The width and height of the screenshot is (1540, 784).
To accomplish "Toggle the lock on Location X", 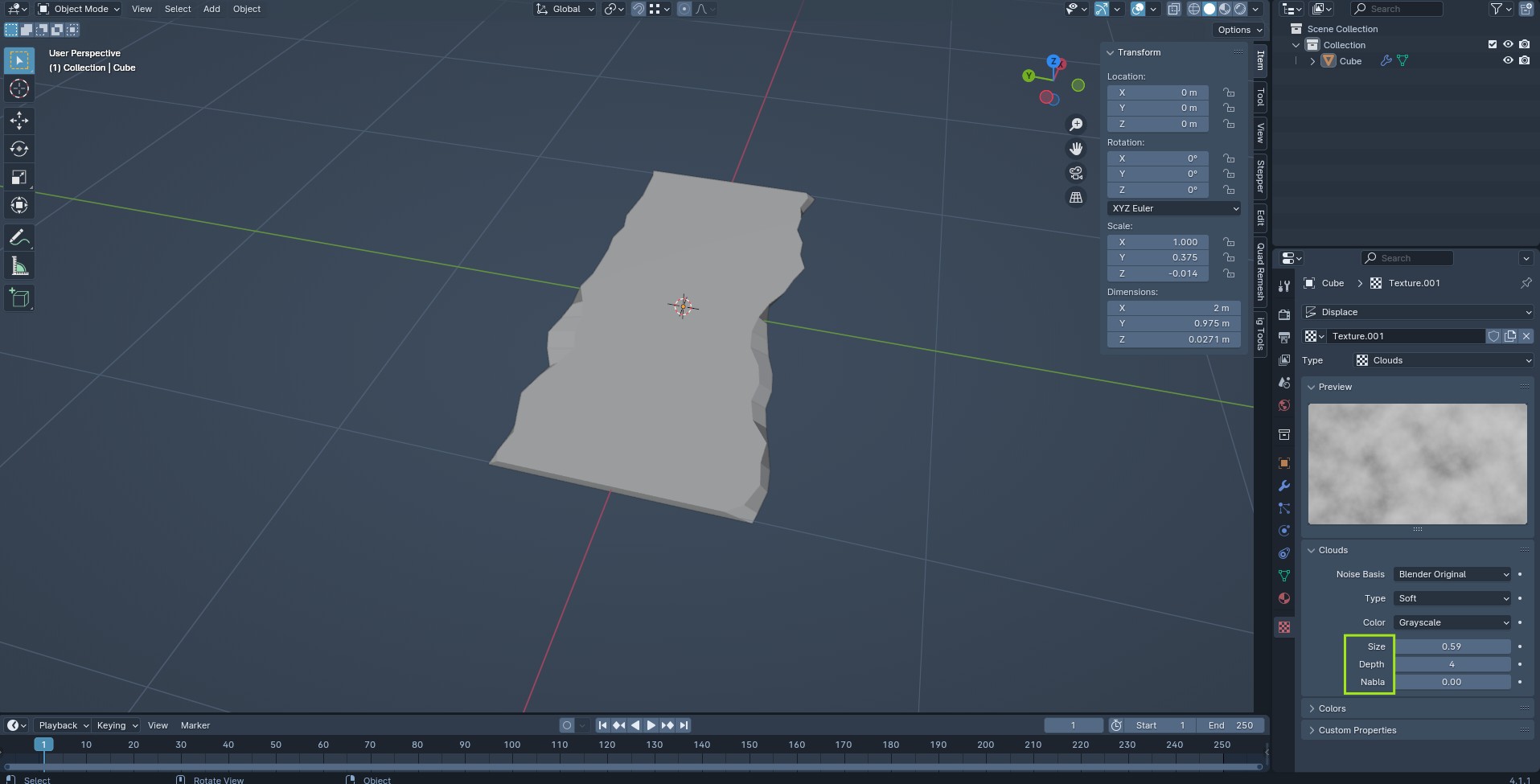I will (x=1229, y=92).
